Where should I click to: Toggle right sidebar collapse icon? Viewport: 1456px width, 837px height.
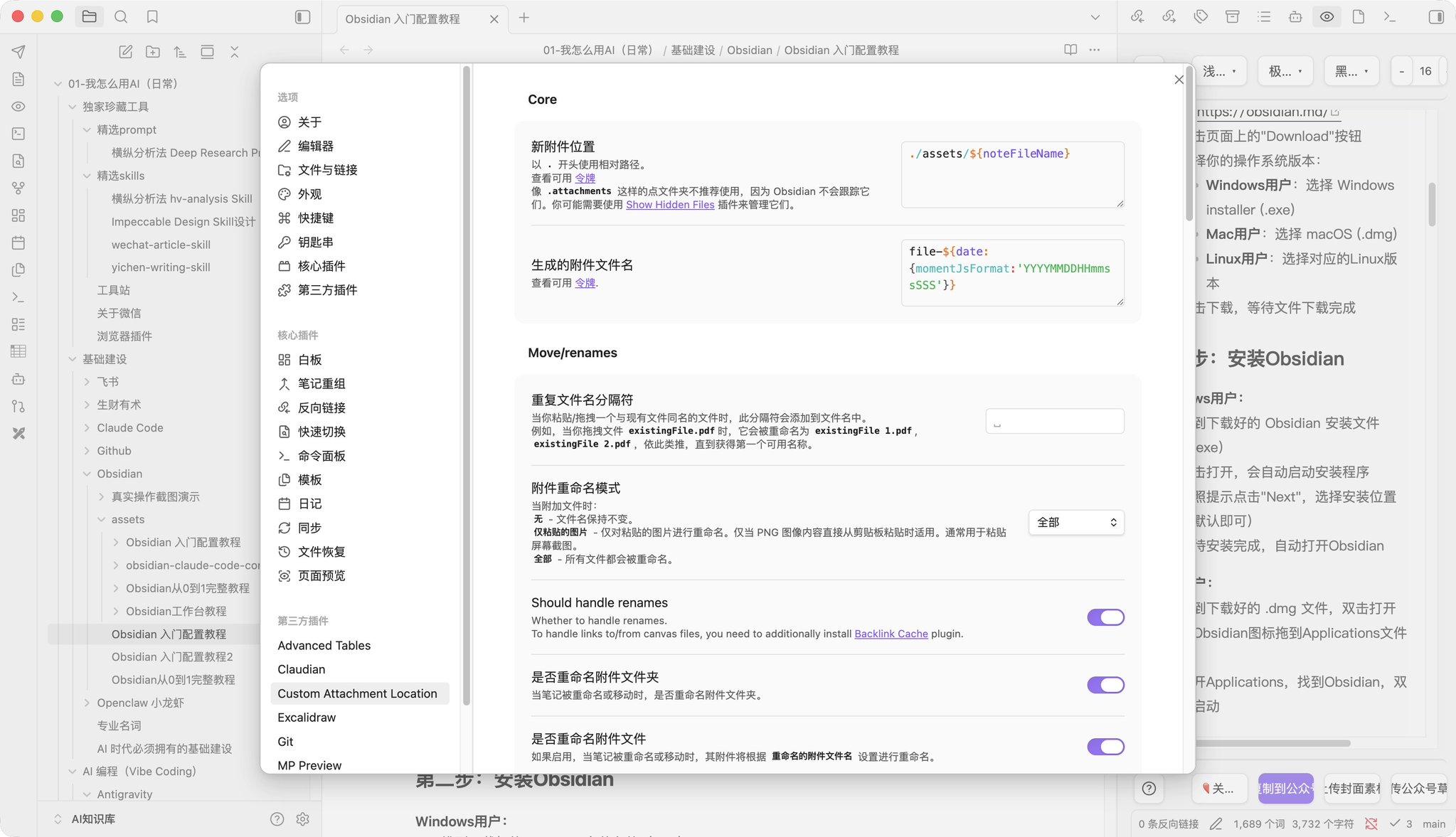pos(1436,16)
